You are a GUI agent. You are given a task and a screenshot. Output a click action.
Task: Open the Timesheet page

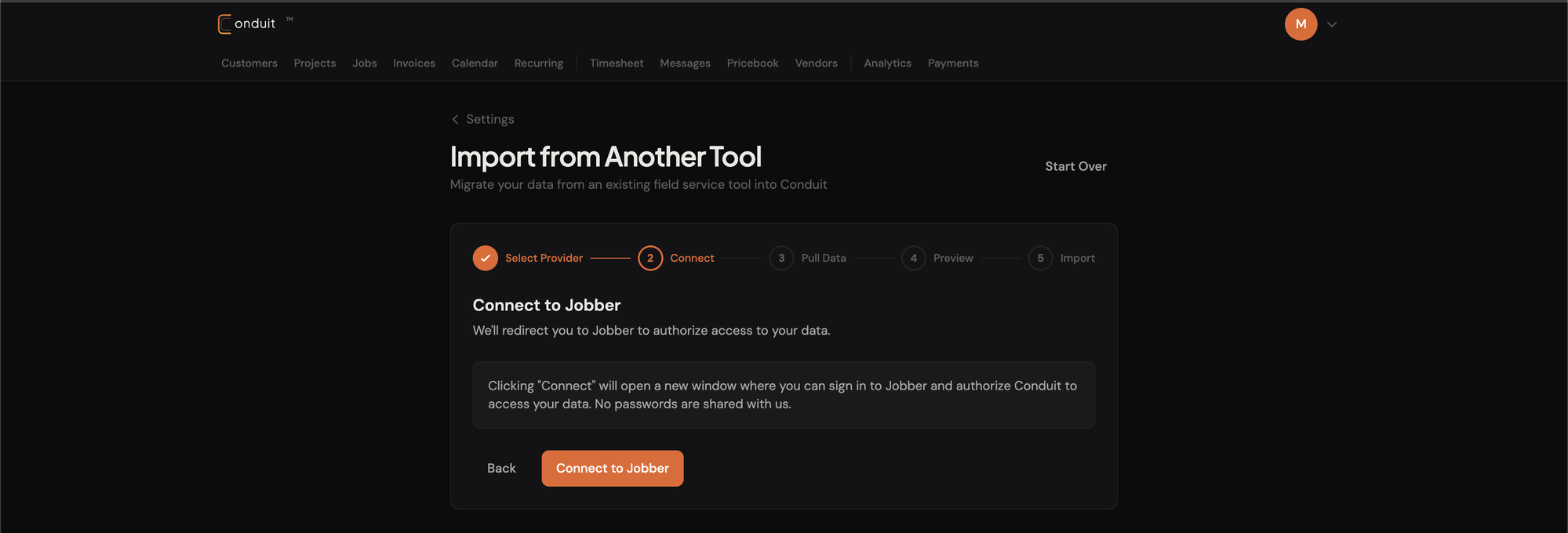[617, 63]
